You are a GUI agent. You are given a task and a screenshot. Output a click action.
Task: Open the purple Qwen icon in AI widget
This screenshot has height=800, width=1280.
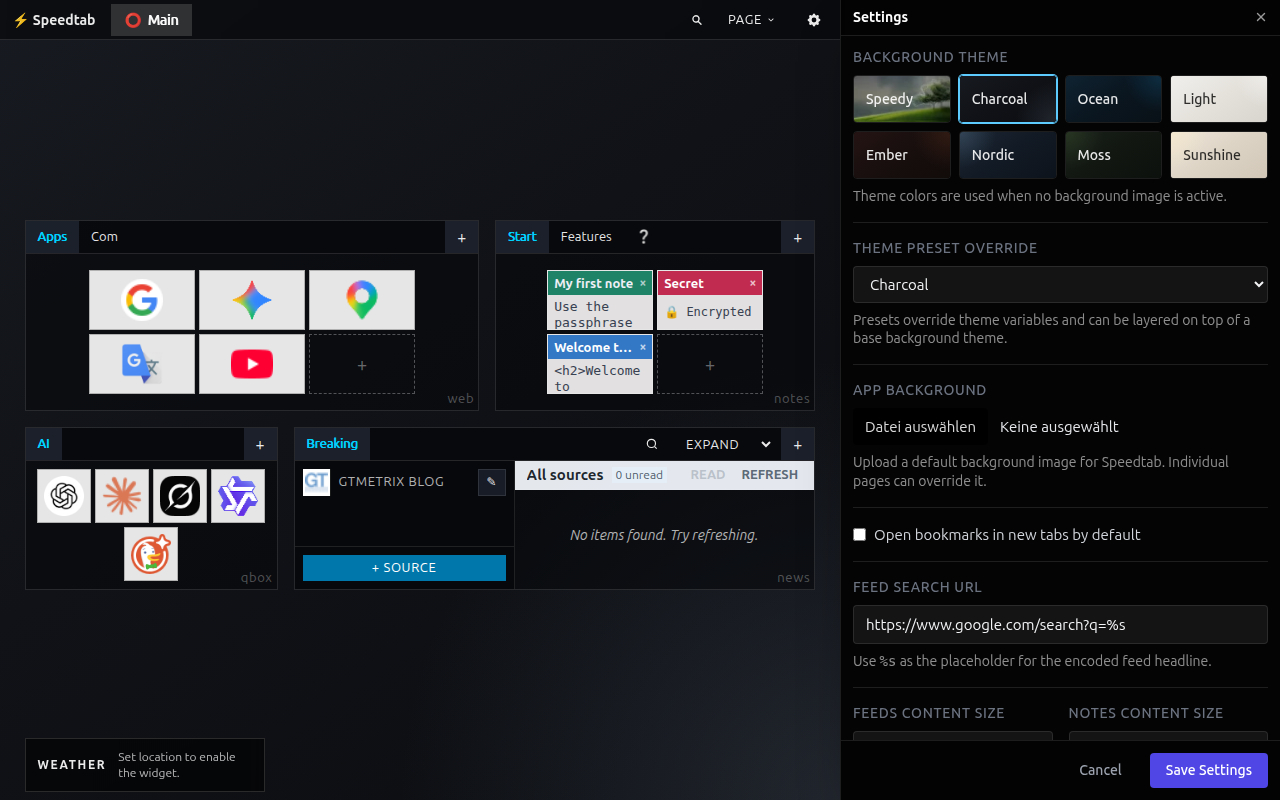238,496
